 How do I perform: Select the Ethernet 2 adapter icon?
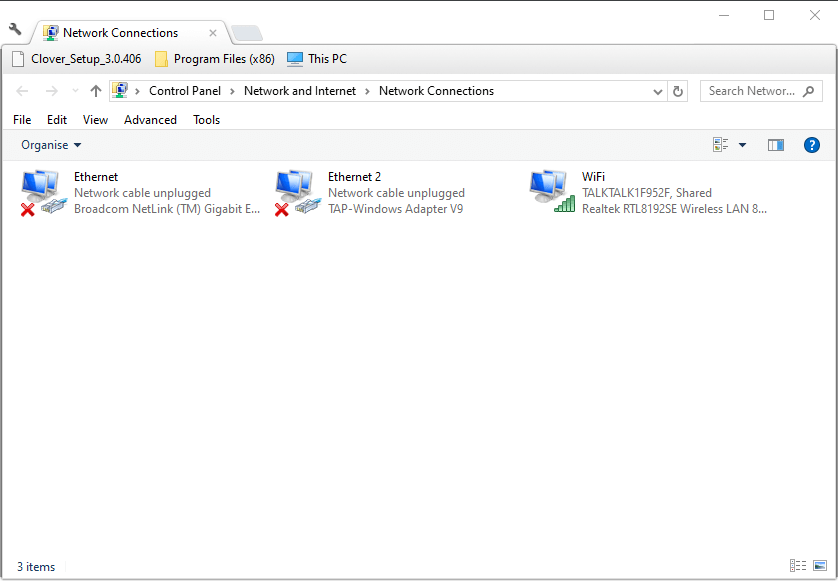click(x=298, y=192)
